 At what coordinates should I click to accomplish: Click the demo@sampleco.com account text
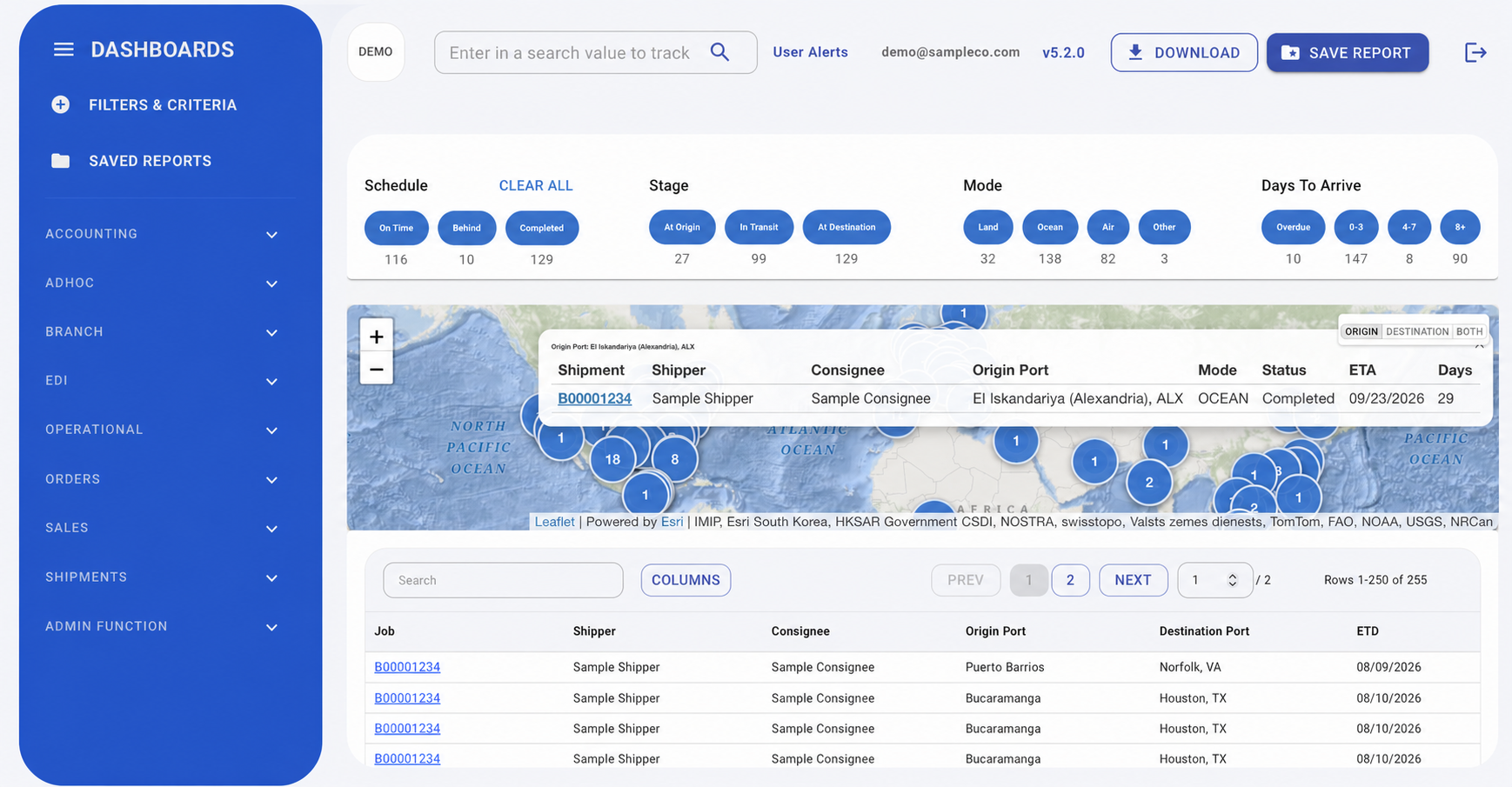[950, 52]
